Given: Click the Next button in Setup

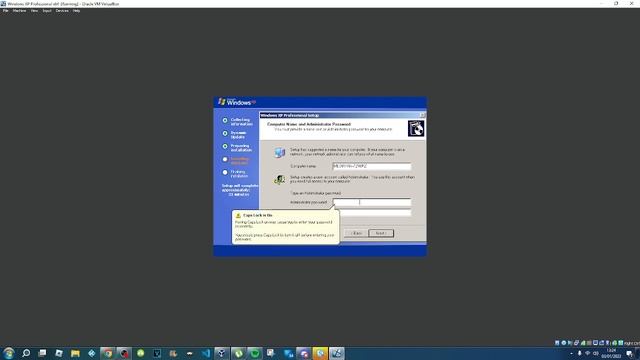Looking at the screenshot, I should click(x=381, y=233).
